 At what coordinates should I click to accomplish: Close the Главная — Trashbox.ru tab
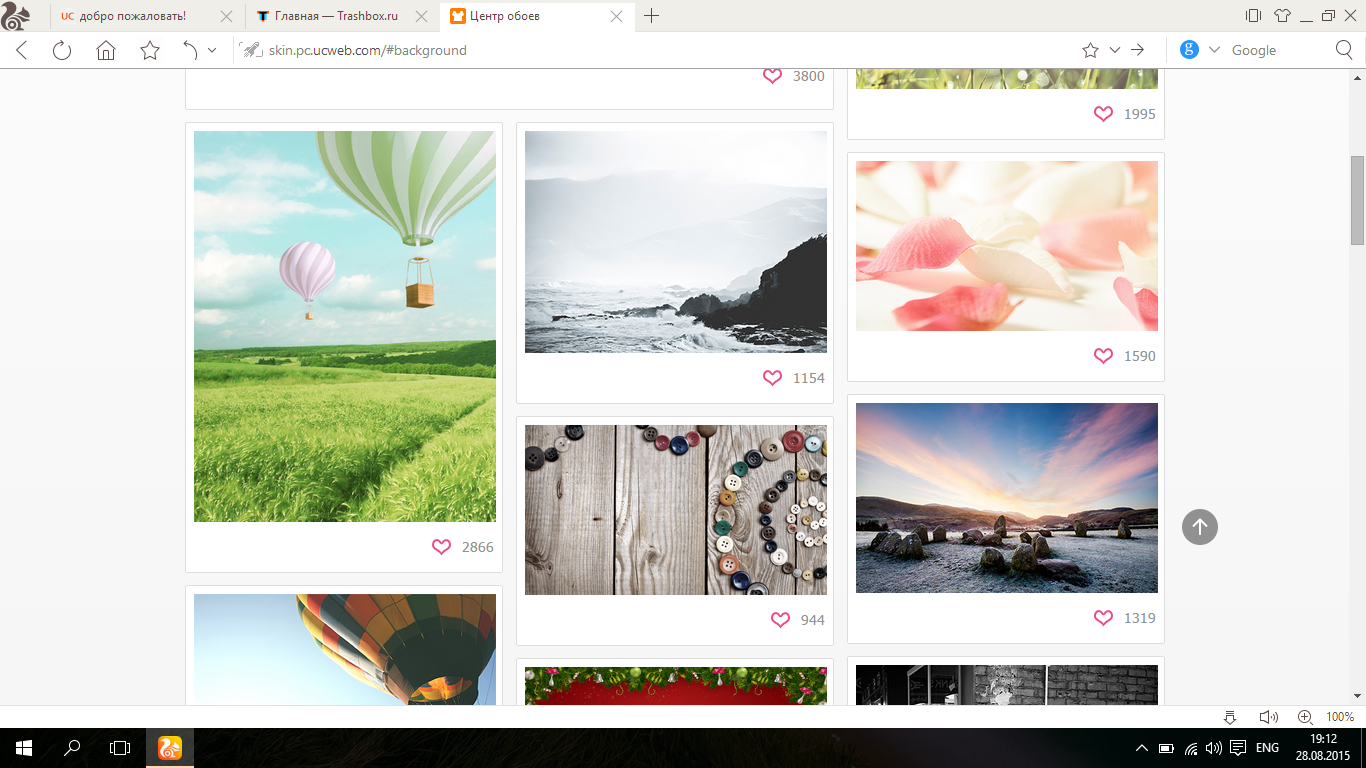(421, 16)
